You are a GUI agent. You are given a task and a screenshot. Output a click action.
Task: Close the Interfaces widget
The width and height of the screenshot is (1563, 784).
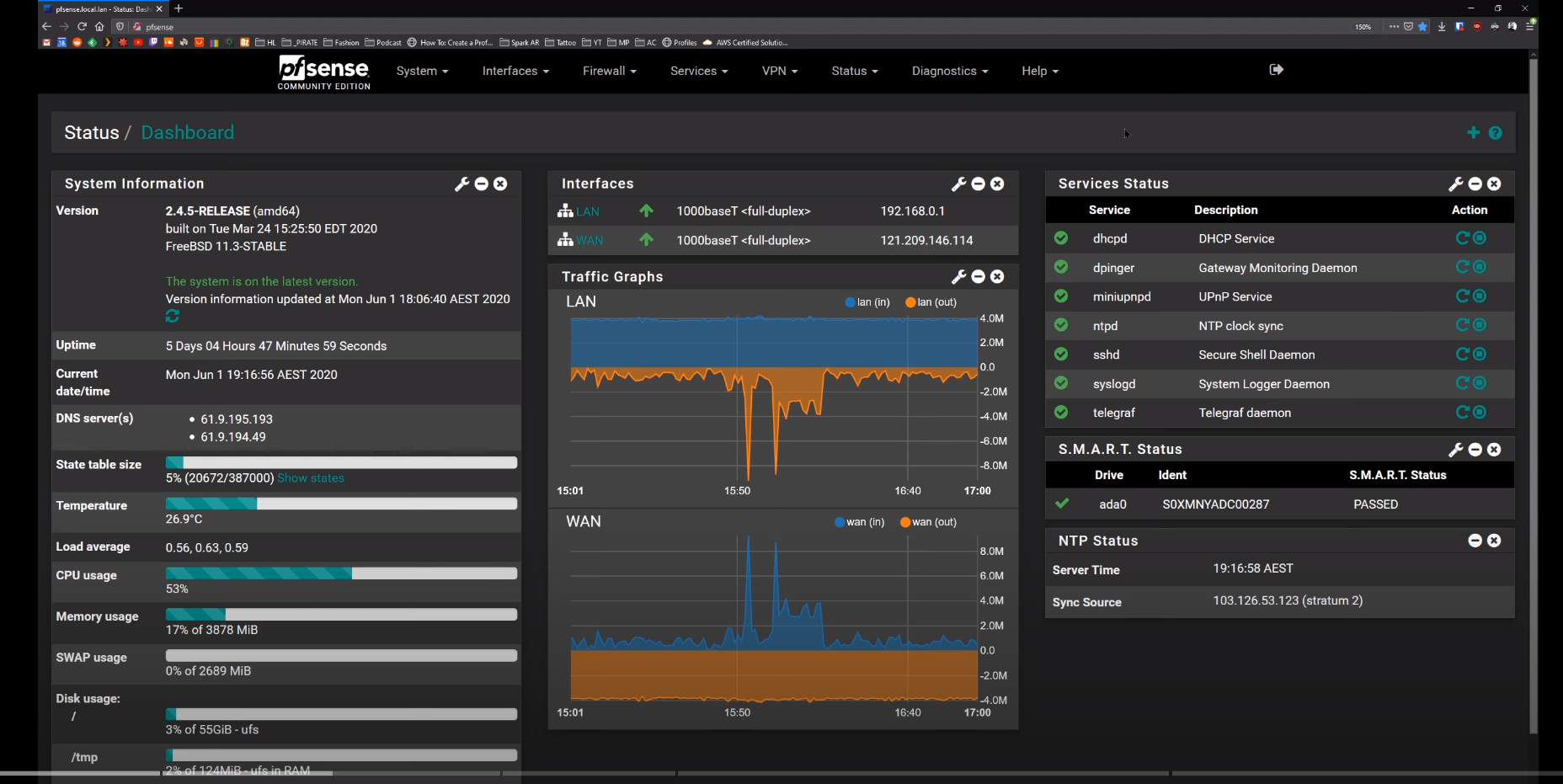tap(997, 184)
